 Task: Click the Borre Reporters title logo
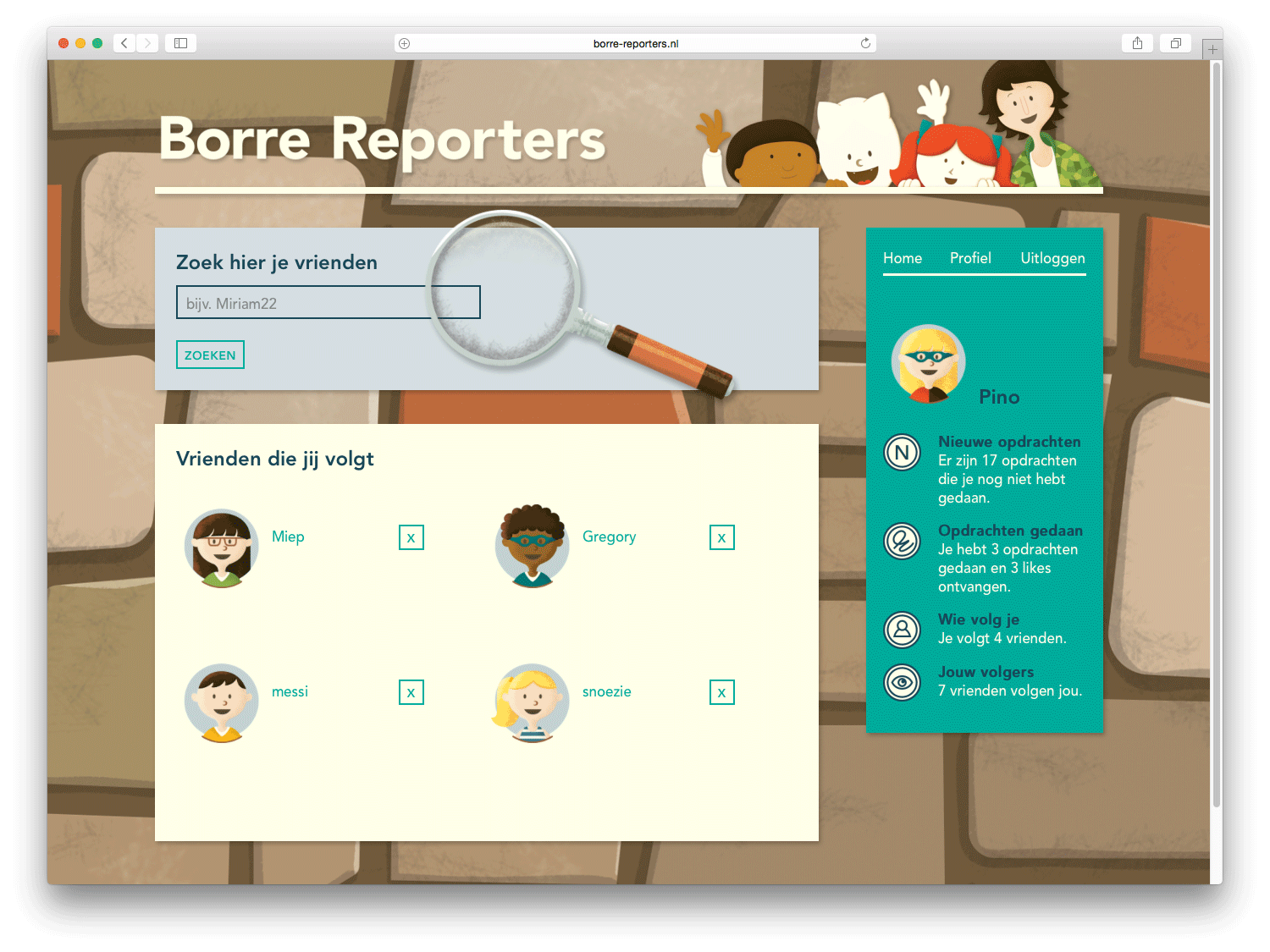pos(382,139)
